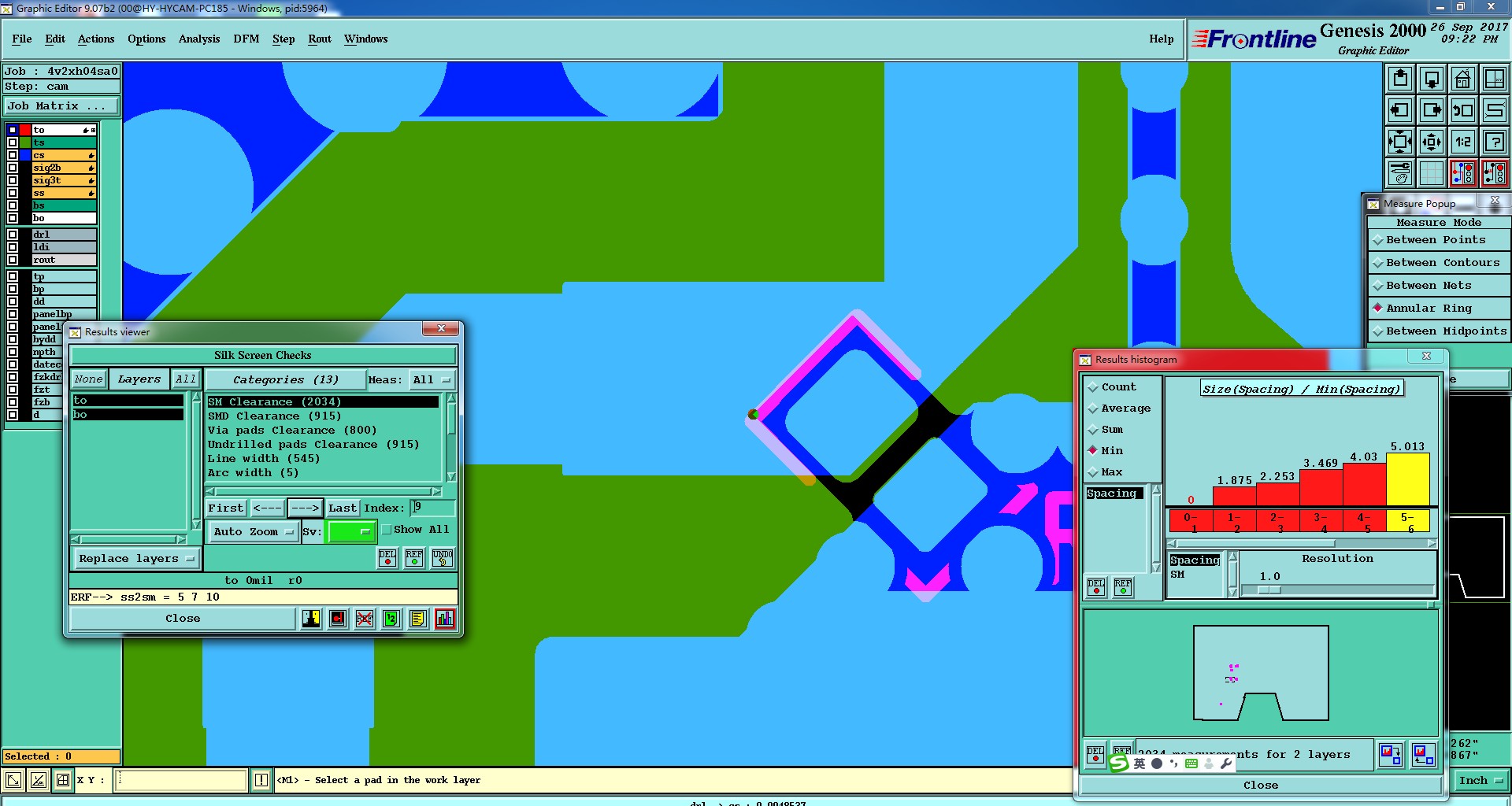The width and height of the screenshot is (1512, 806).
Task: Click UNDO icon in Results viewer
Action: click(443, 558)
